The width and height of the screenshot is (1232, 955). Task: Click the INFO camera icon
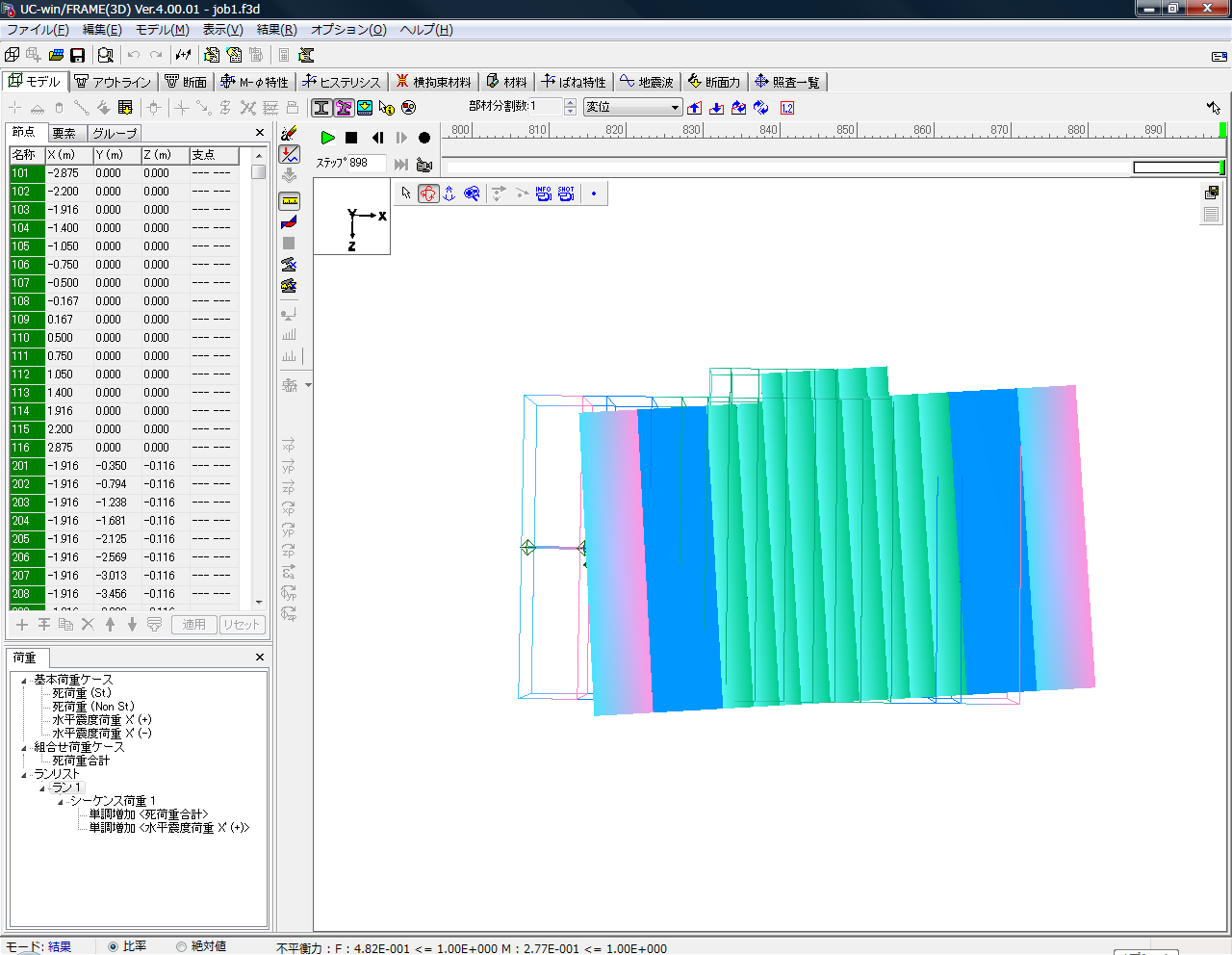[x=543, y=194]
